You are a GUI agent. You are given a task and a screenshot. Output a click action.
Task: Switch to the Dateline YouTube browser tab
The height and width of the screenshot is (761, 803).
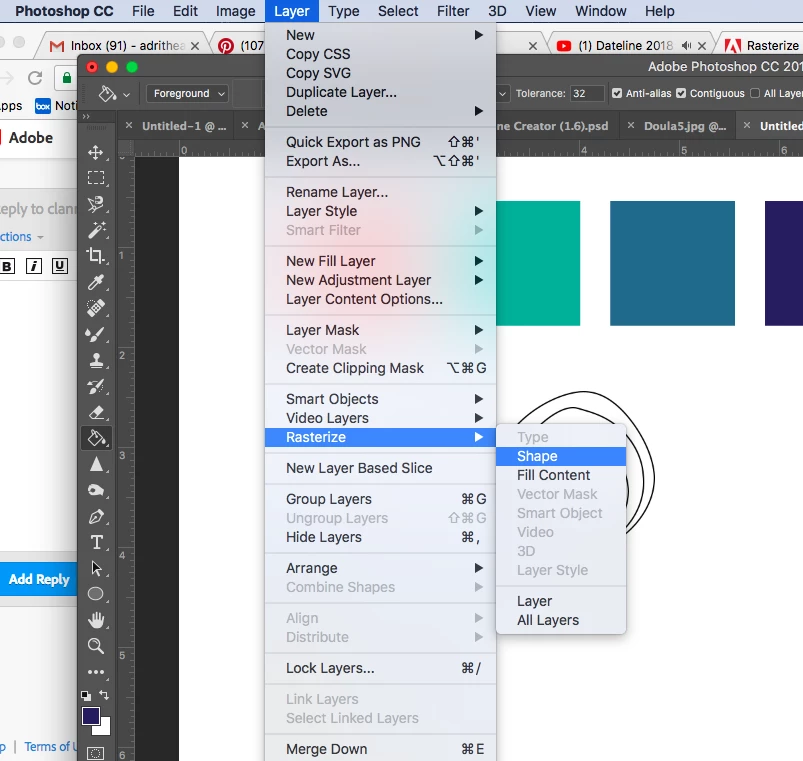point(630,46)
